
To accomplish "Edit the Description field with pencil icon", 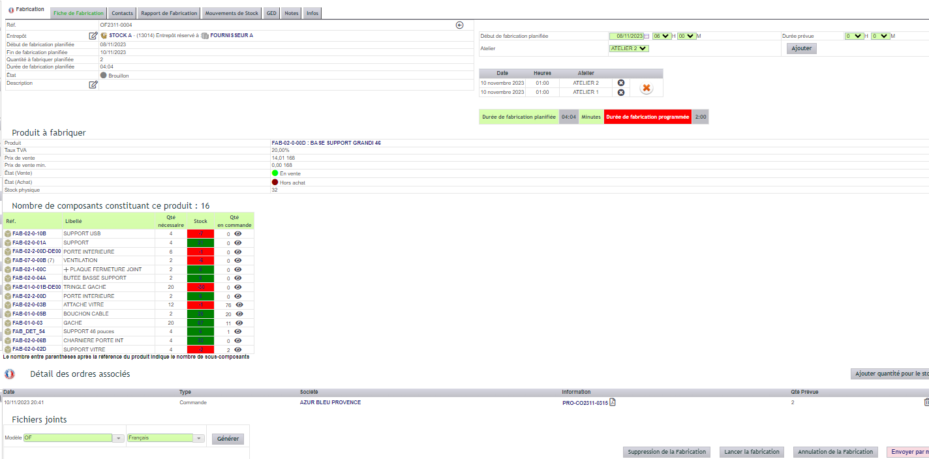I will pos(93,85).
